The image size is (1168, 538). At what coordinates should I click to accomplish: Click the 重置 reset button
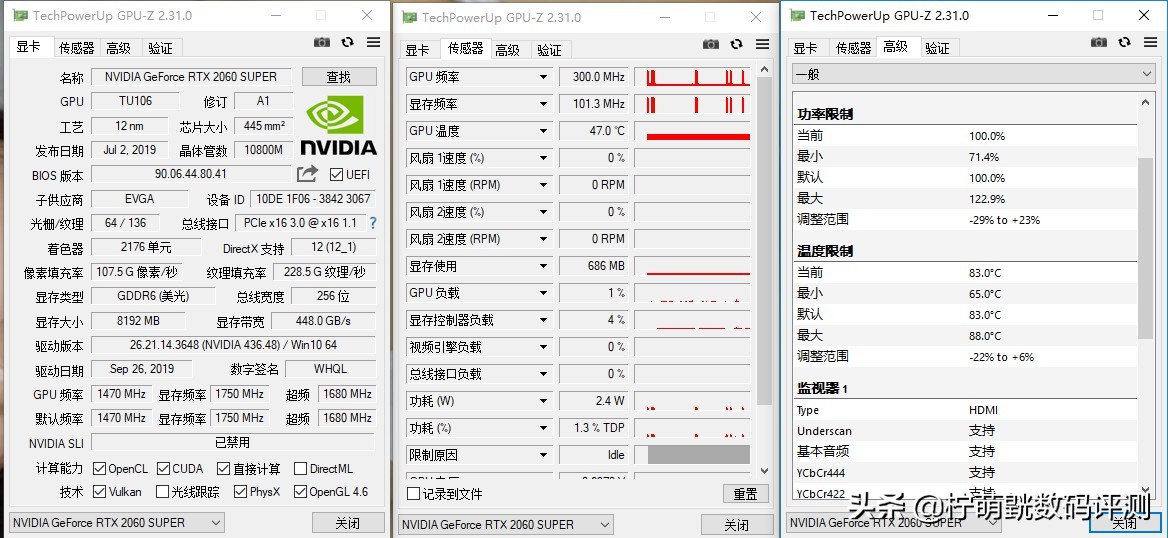point(745,493)
